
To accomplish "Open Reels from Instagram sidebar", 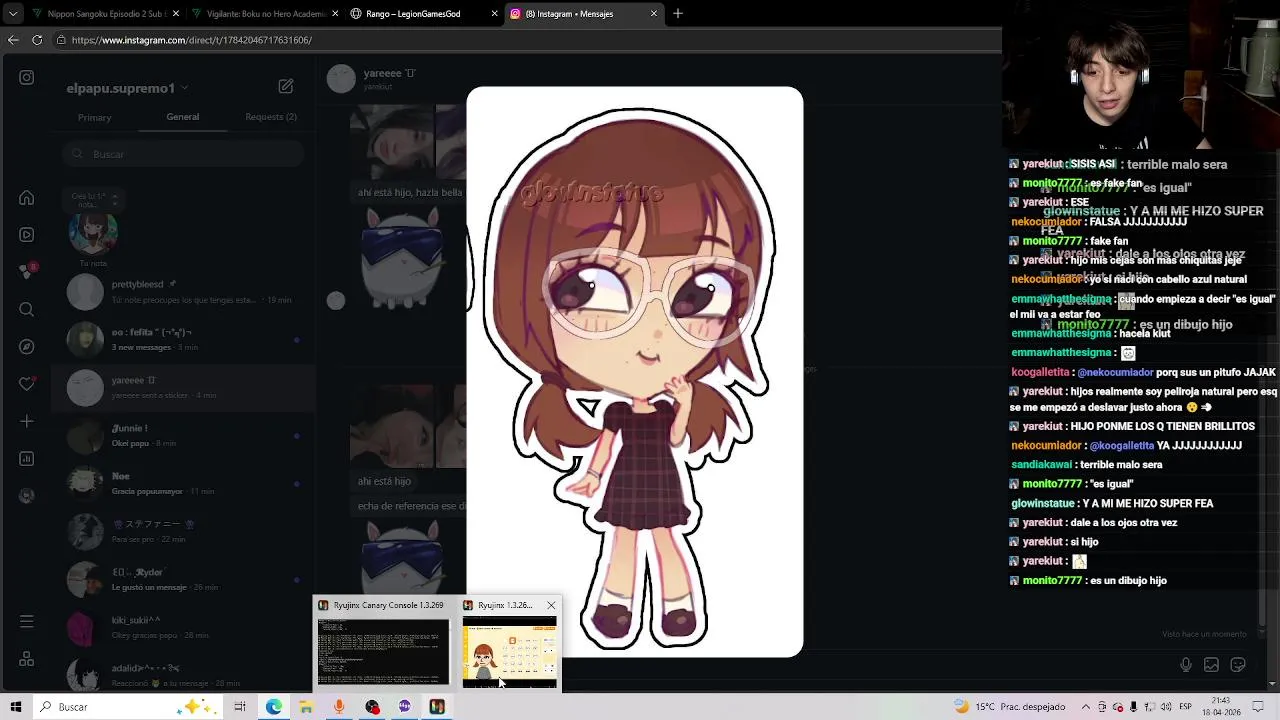I will 27,235.
